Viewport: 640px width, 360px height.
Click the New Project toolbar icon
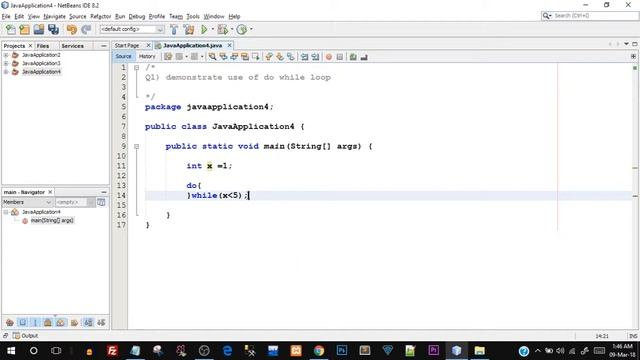pos(24,29)
